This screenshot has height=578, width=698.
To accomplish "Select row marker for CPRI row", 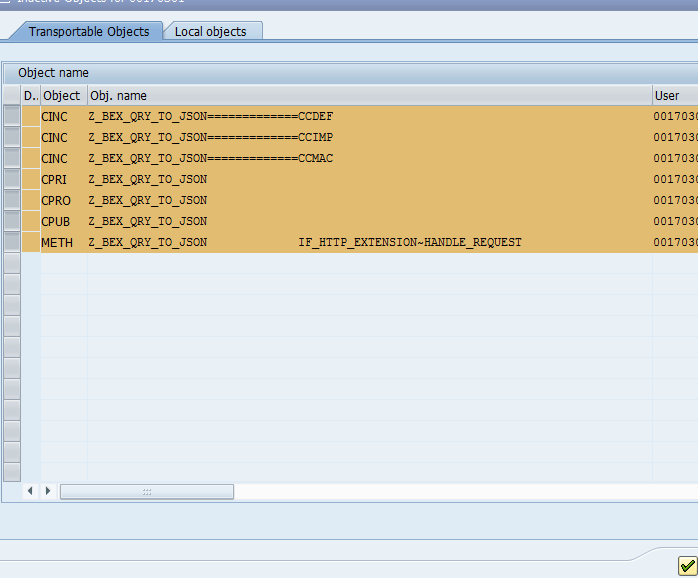I will click(12, 179).
